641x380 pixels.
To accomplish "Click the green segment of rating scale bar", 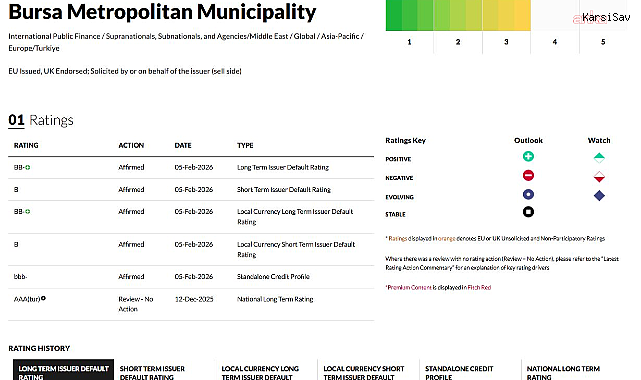I will coord(409,15).
